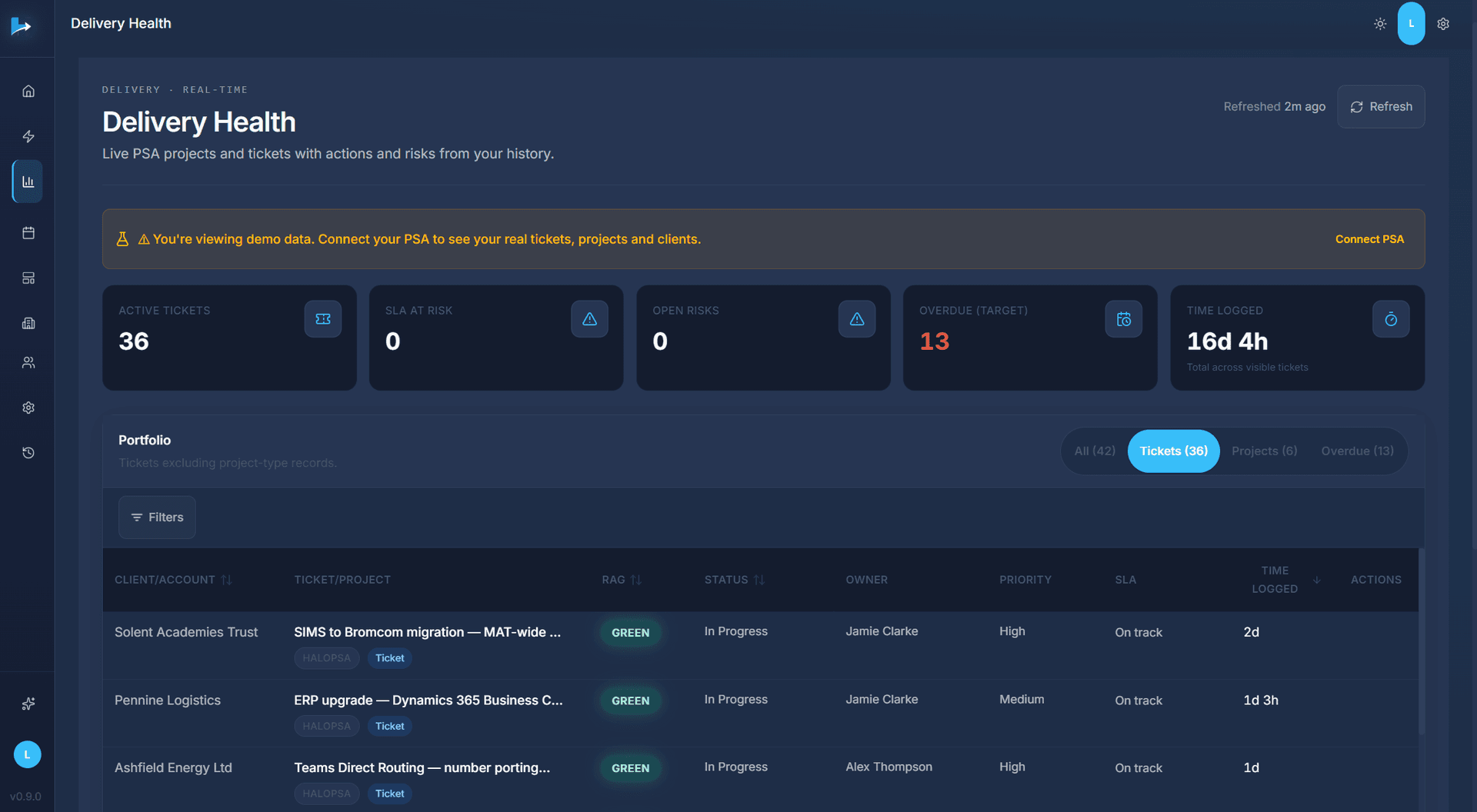Open the ERP upgrade Dynamics 365 ticket
Viewport: 1477px width, 812px height.
click(x=428, y=701)
